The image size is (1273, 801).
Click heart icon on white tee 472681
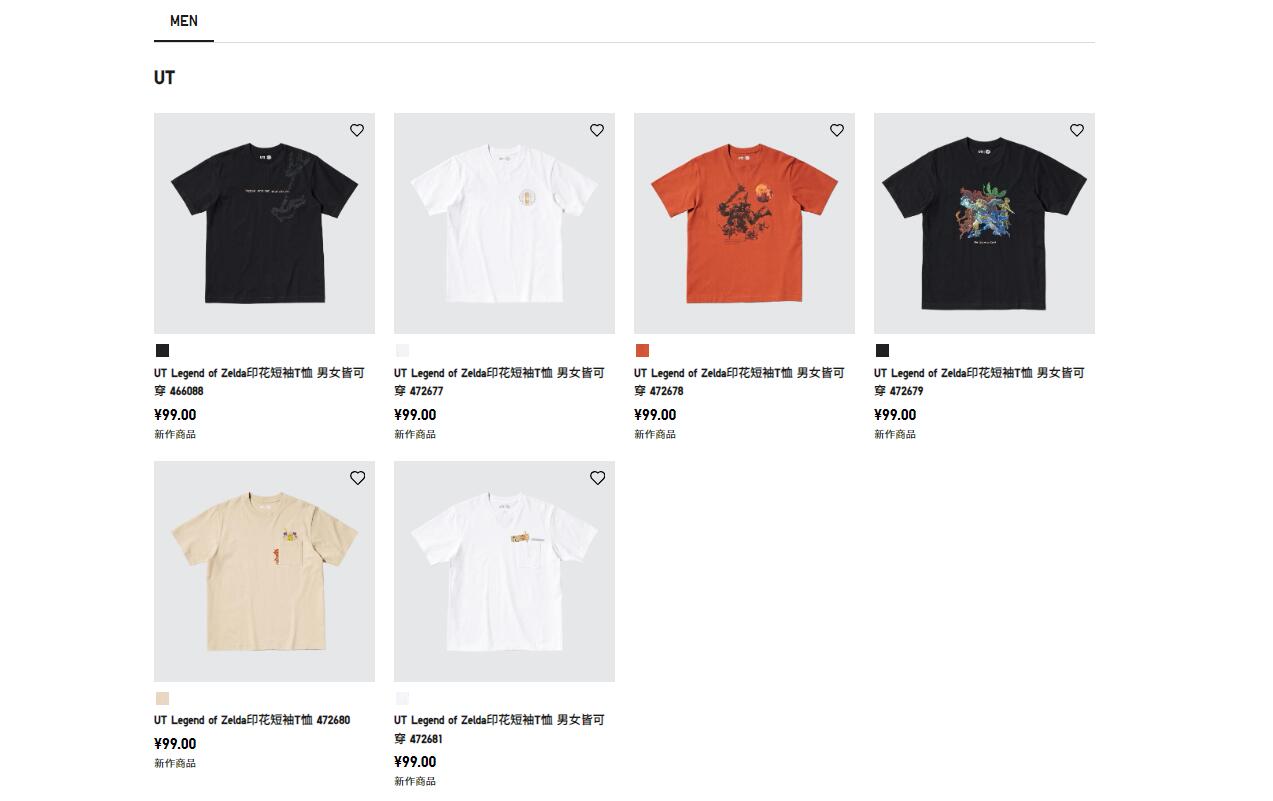[597, 478]
